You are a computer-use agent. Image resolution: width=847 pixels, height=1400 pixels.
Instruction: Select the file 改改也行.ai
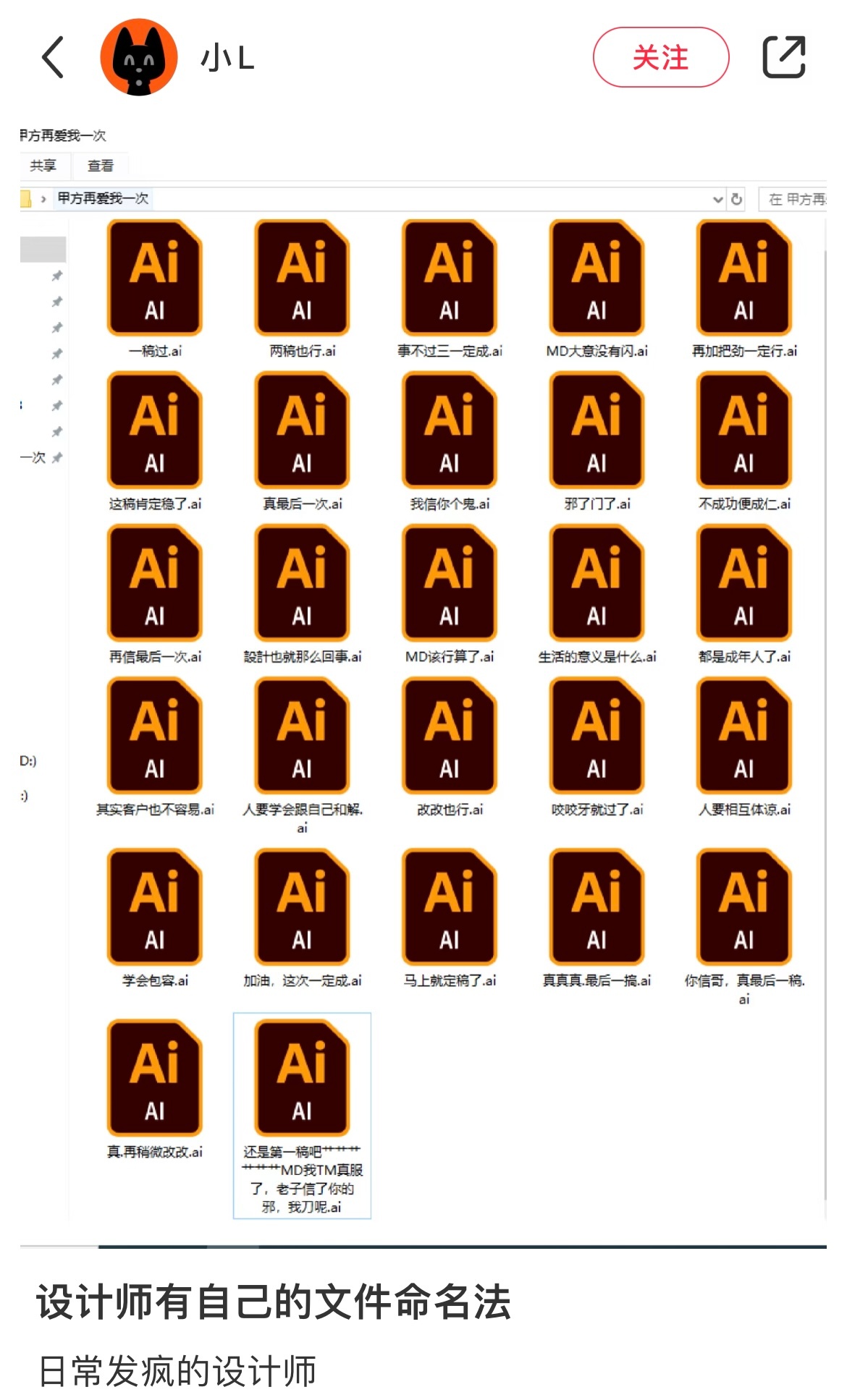[x=450, y=748]
